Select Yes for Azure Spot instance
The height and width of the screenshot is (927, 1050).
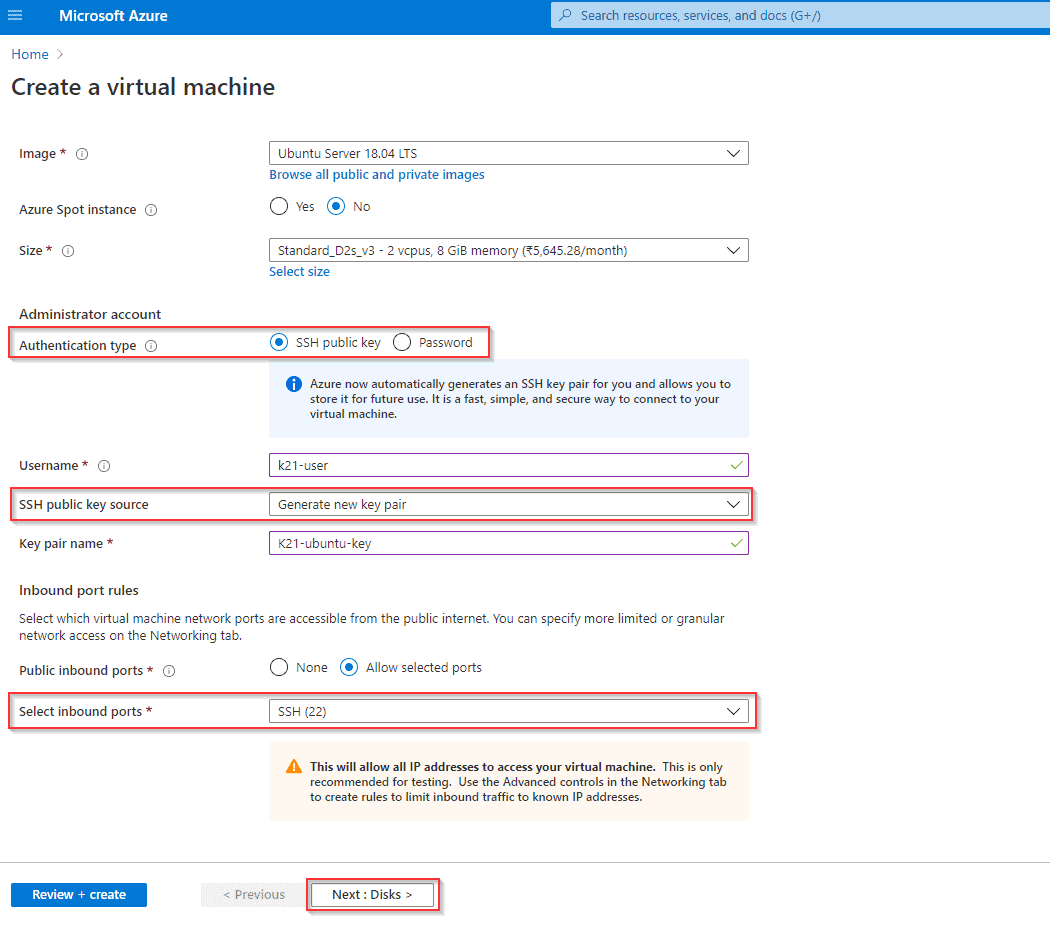[279, 206]
